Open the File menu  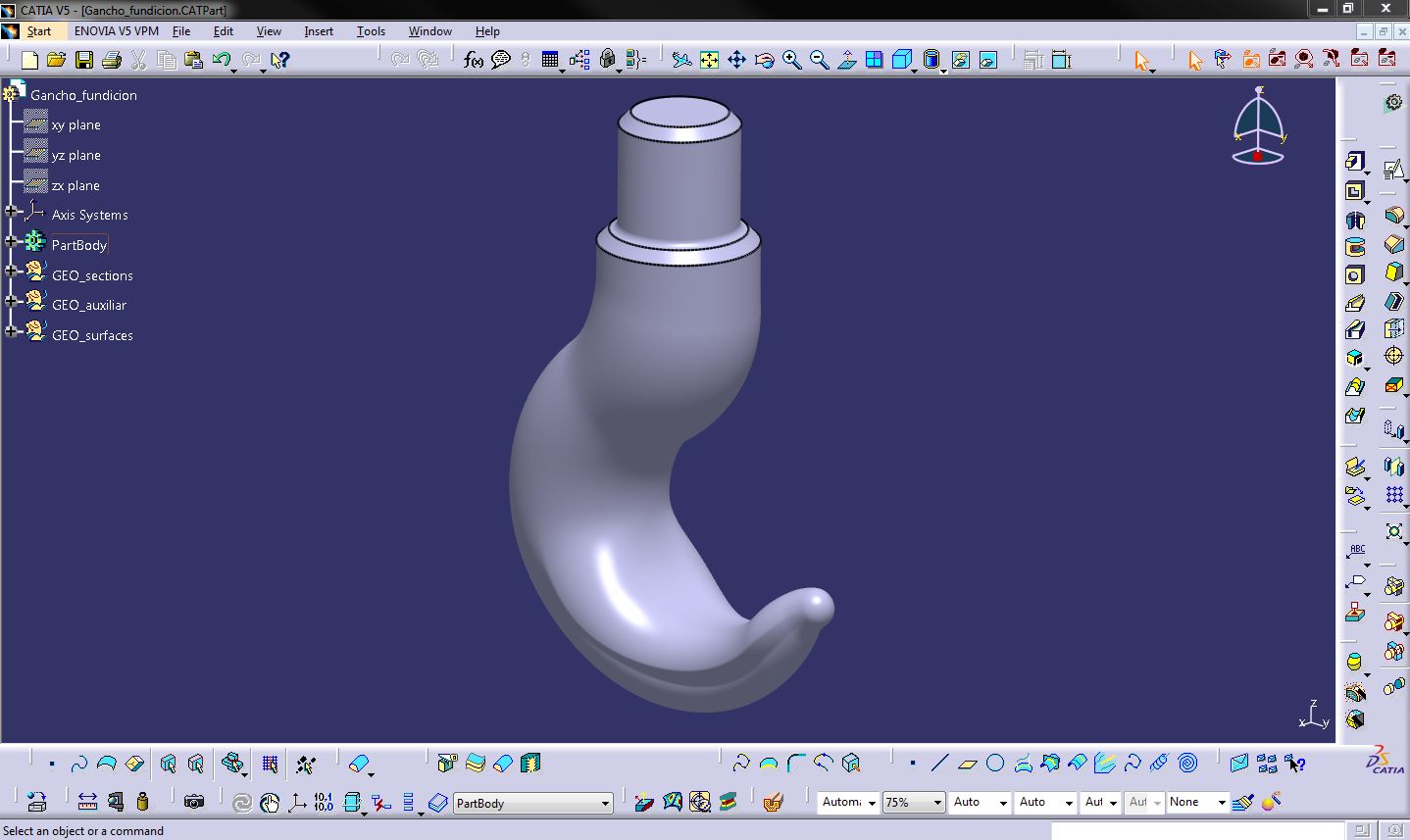[181, 31]
